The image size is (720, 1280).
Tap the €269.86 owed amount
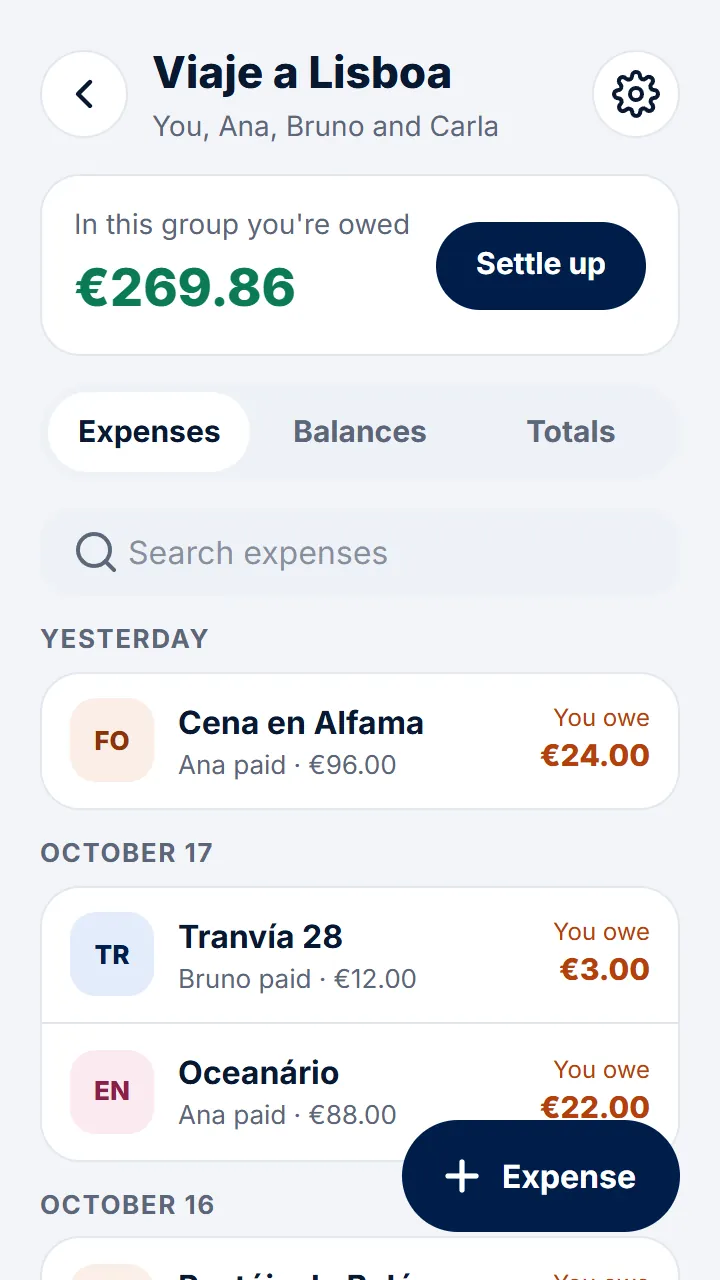186,288
